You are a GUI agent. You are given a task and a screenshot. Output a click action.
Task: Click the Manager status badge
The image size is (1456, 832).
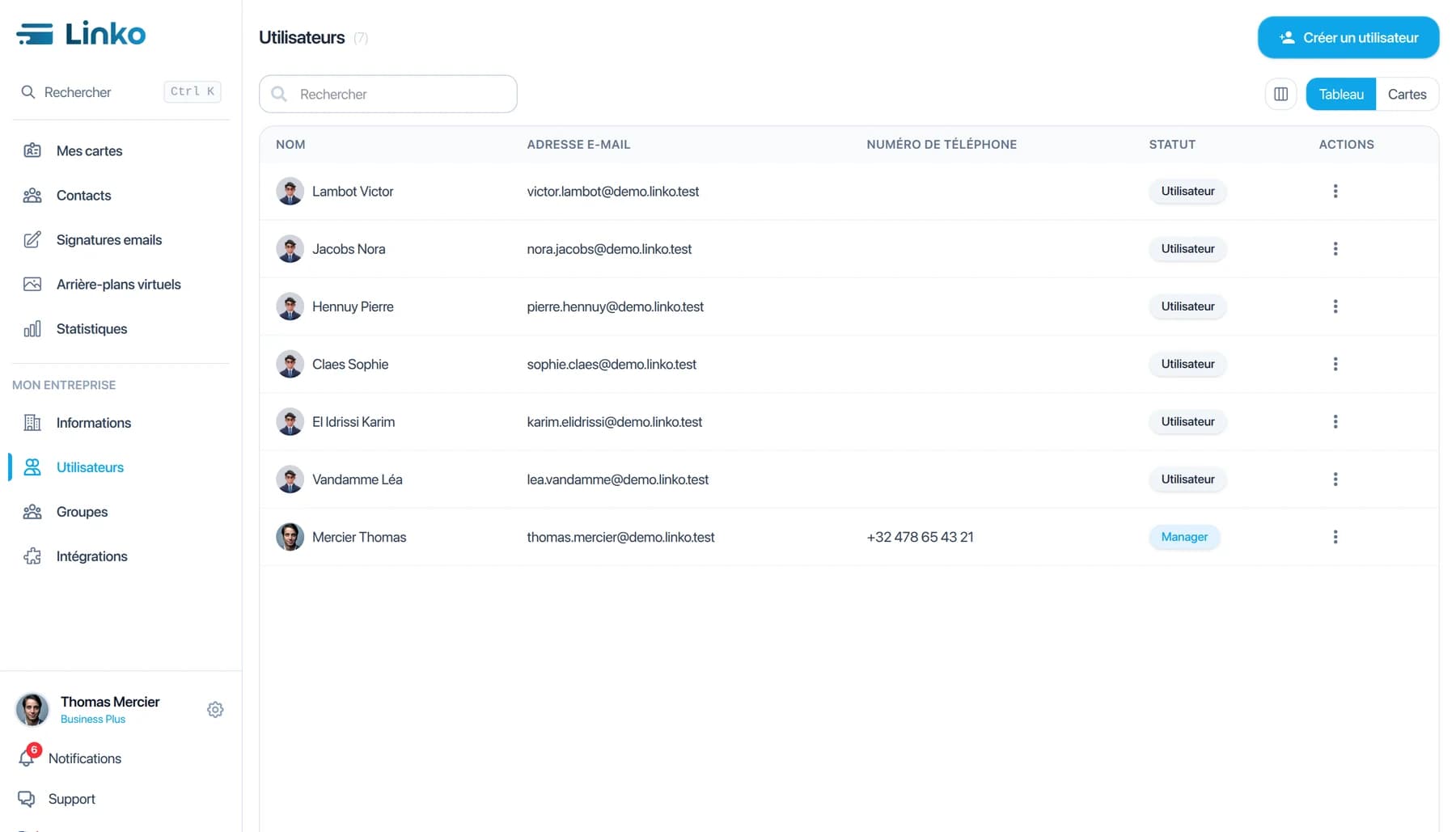[1184, 537]
